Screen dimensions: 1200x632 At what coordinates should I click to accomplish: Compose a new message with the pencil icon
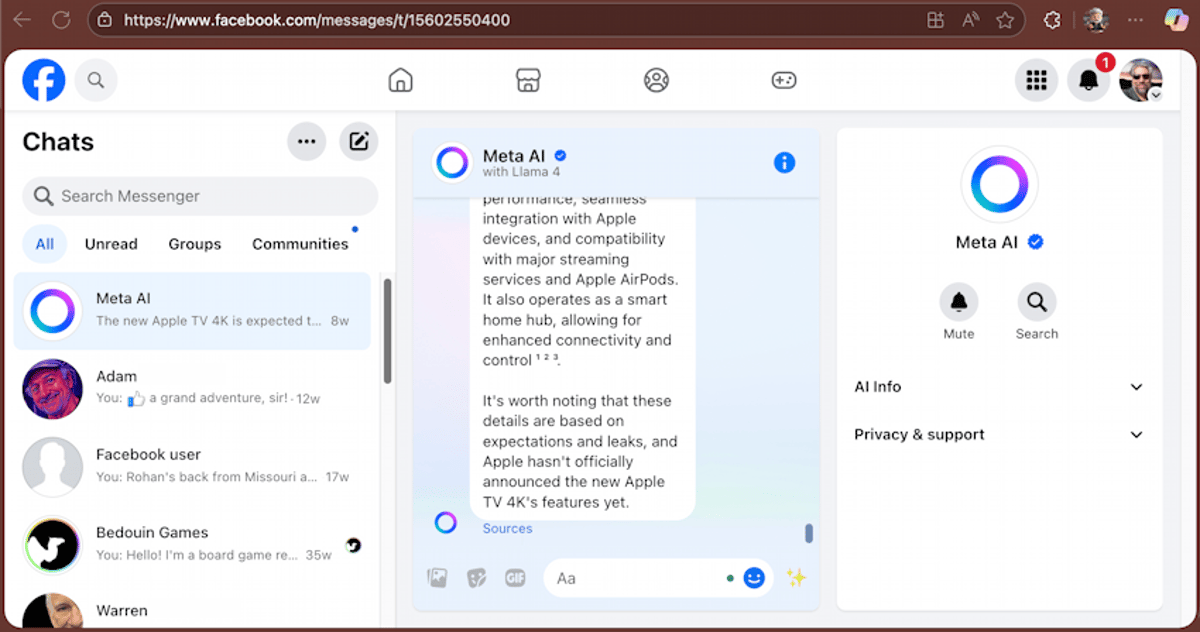point(358,141)
